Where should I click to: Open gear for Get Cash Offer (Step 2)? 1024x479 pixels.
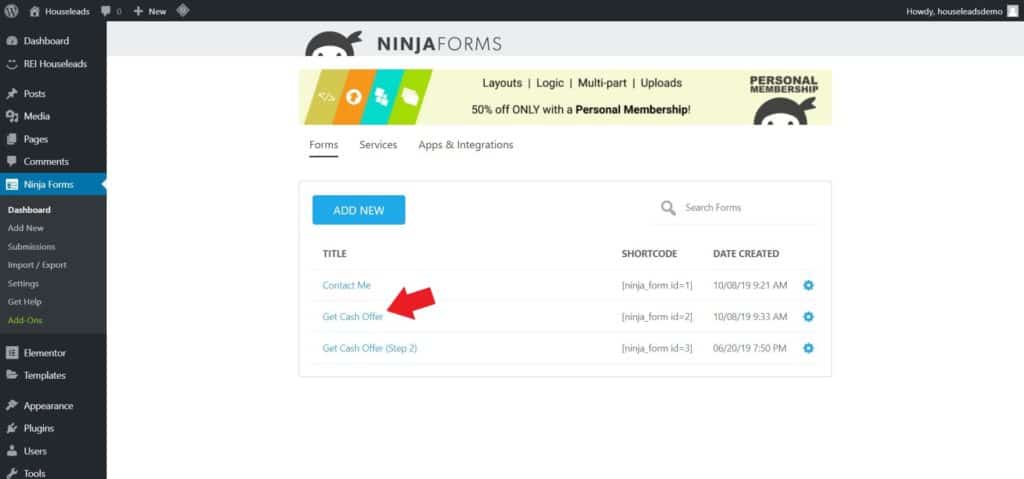click(x=808, y=348)
